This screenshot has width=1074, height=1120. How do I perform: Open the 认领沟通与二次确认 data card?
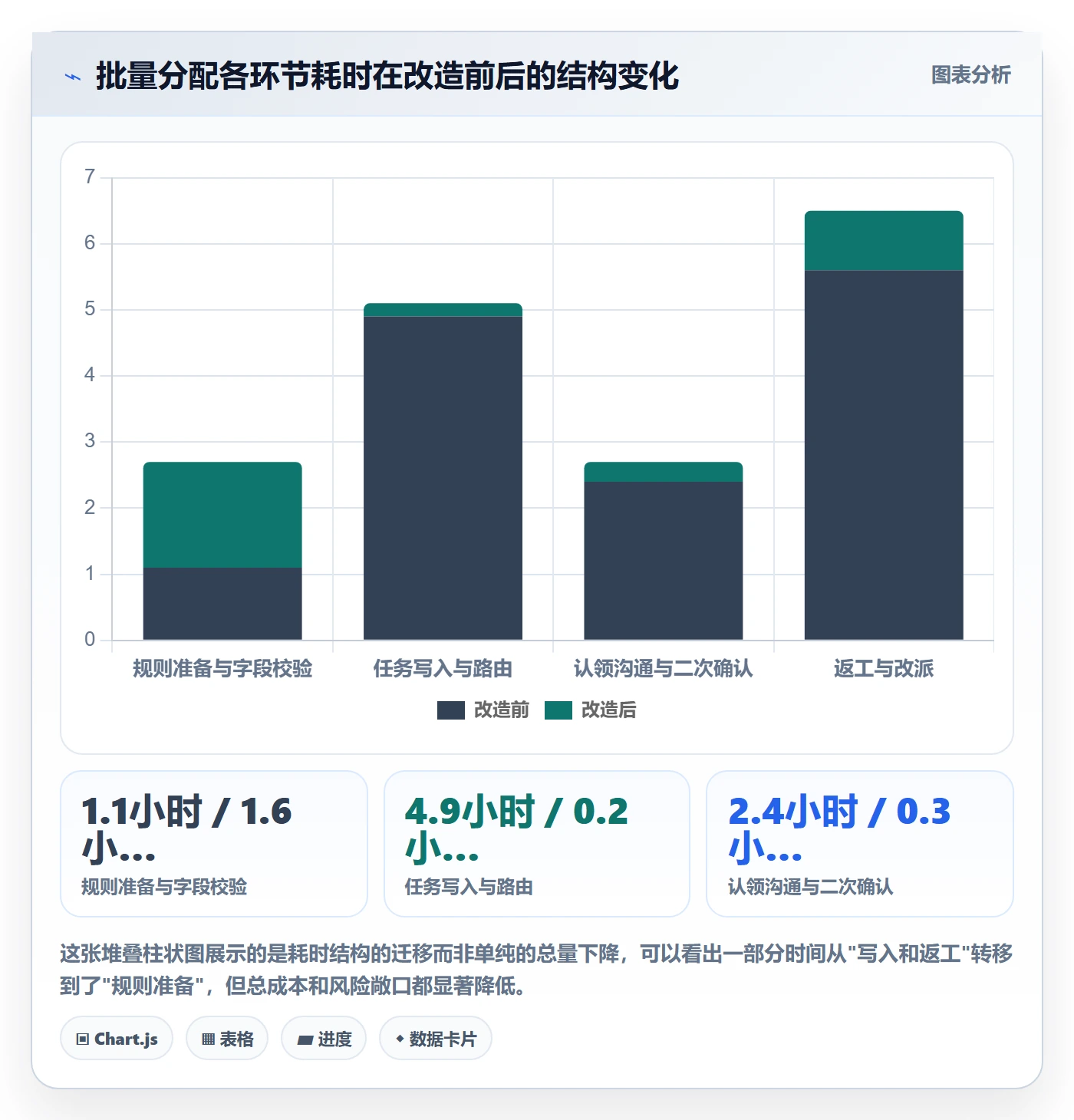[860, 844]
